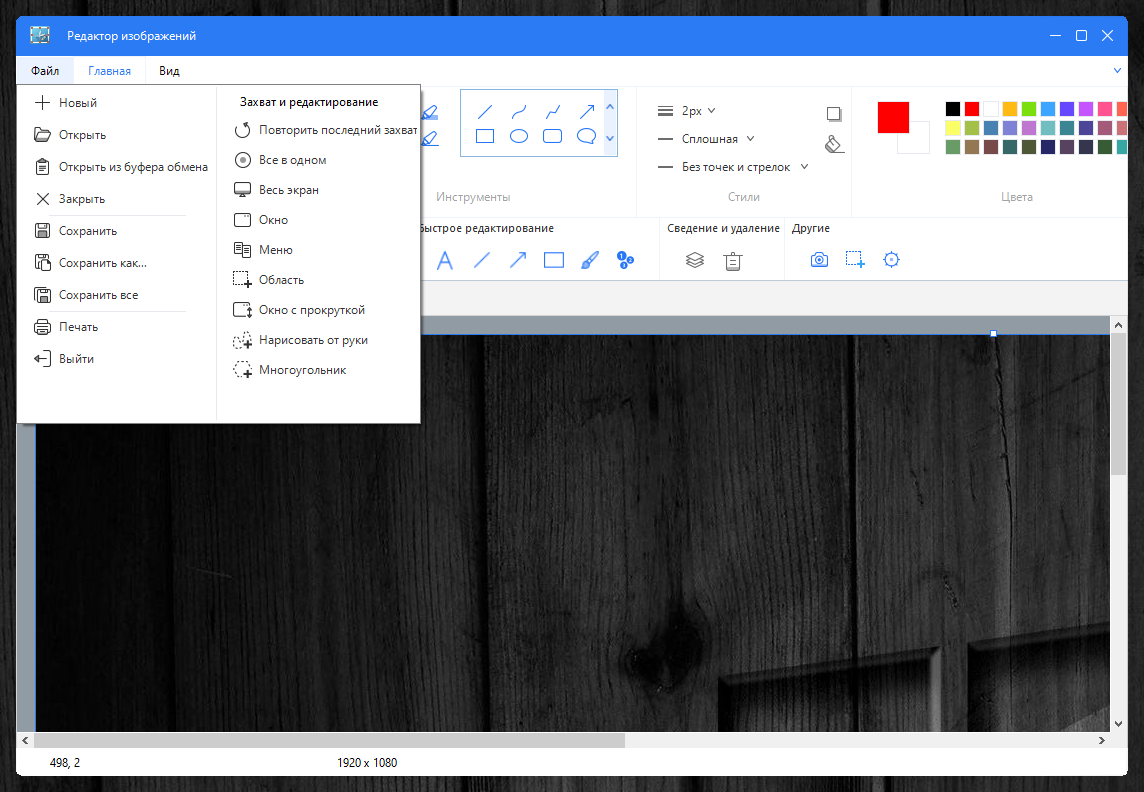Choose the quick edit arrow tool
1144x792 pixels.
click(518, 260)
